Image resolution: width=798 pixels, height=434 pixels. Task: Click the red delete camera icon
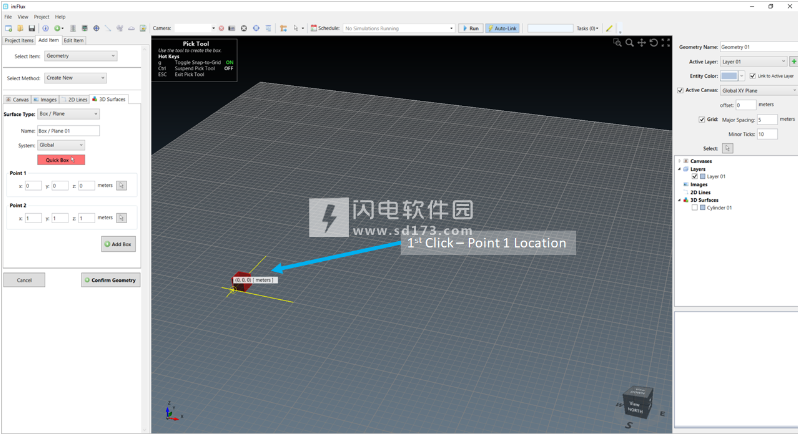(221, 28)
